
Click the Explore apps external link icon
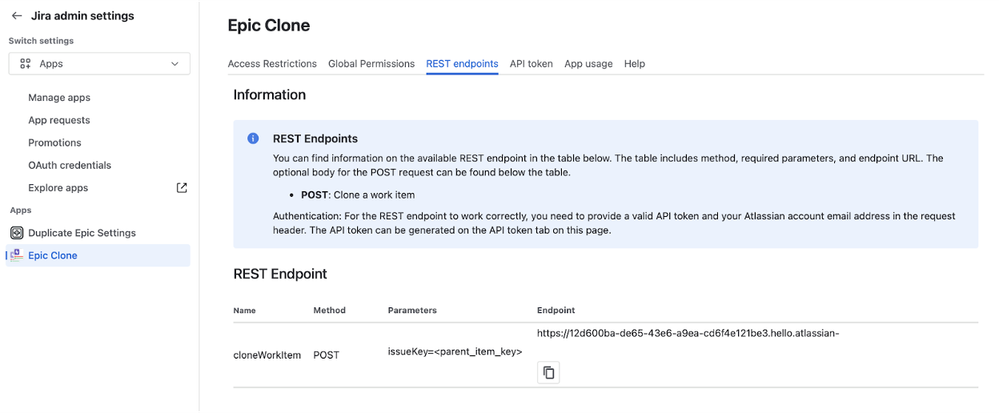pos(181,188)
